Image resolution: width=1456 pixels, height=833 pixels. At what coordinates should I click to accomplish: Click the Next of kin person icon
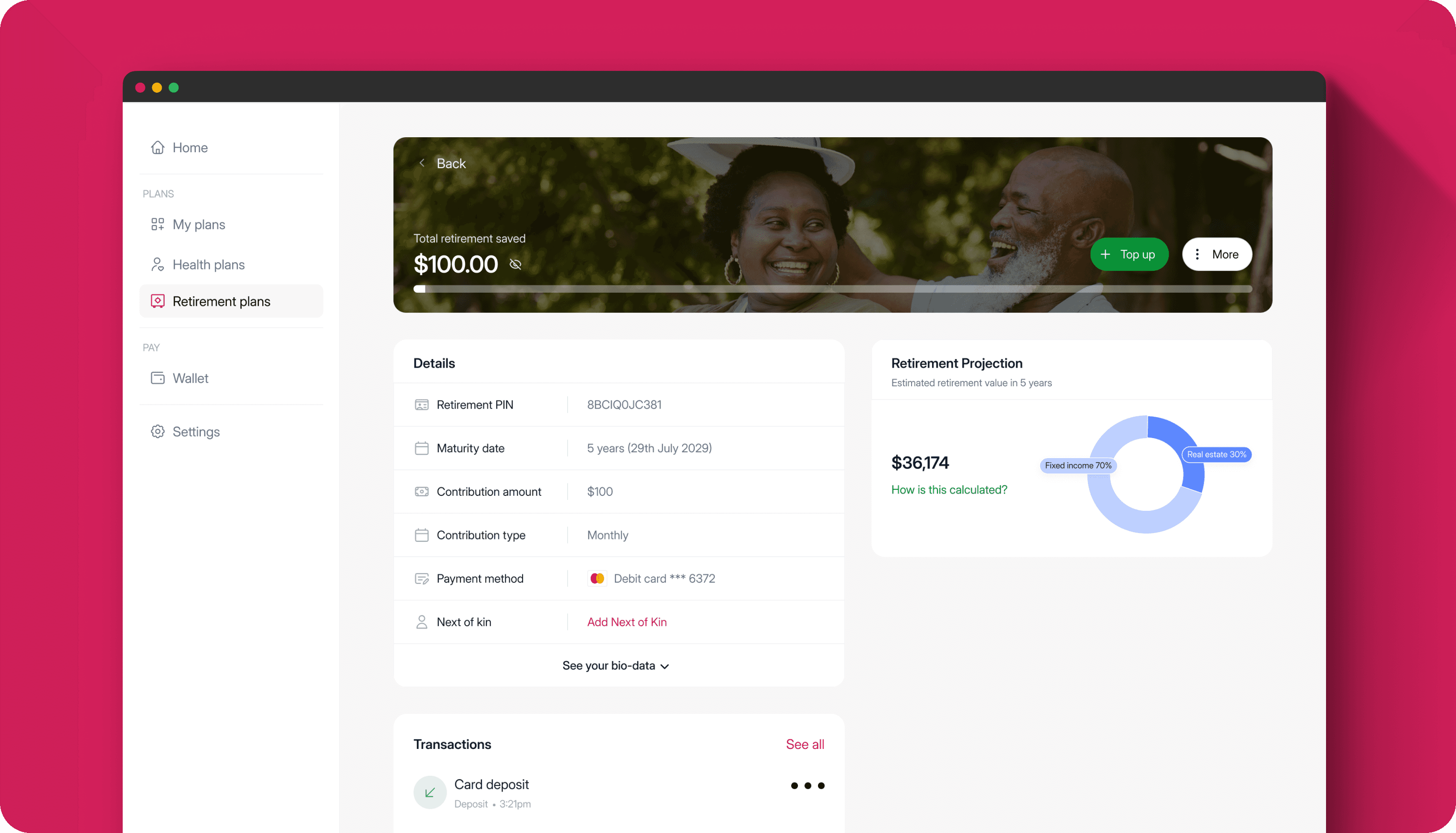(422, 622)
